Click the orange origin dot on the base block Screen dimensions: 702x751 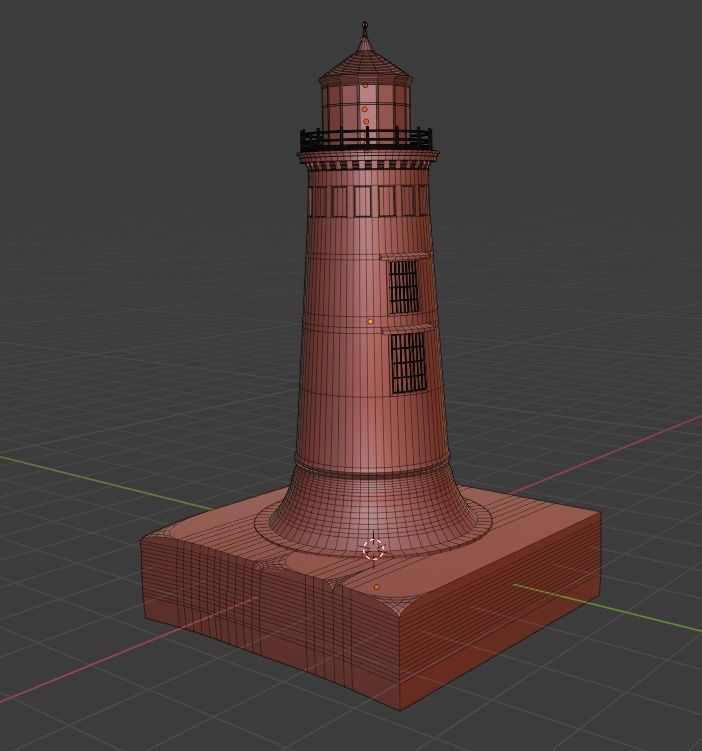[376, 587]
